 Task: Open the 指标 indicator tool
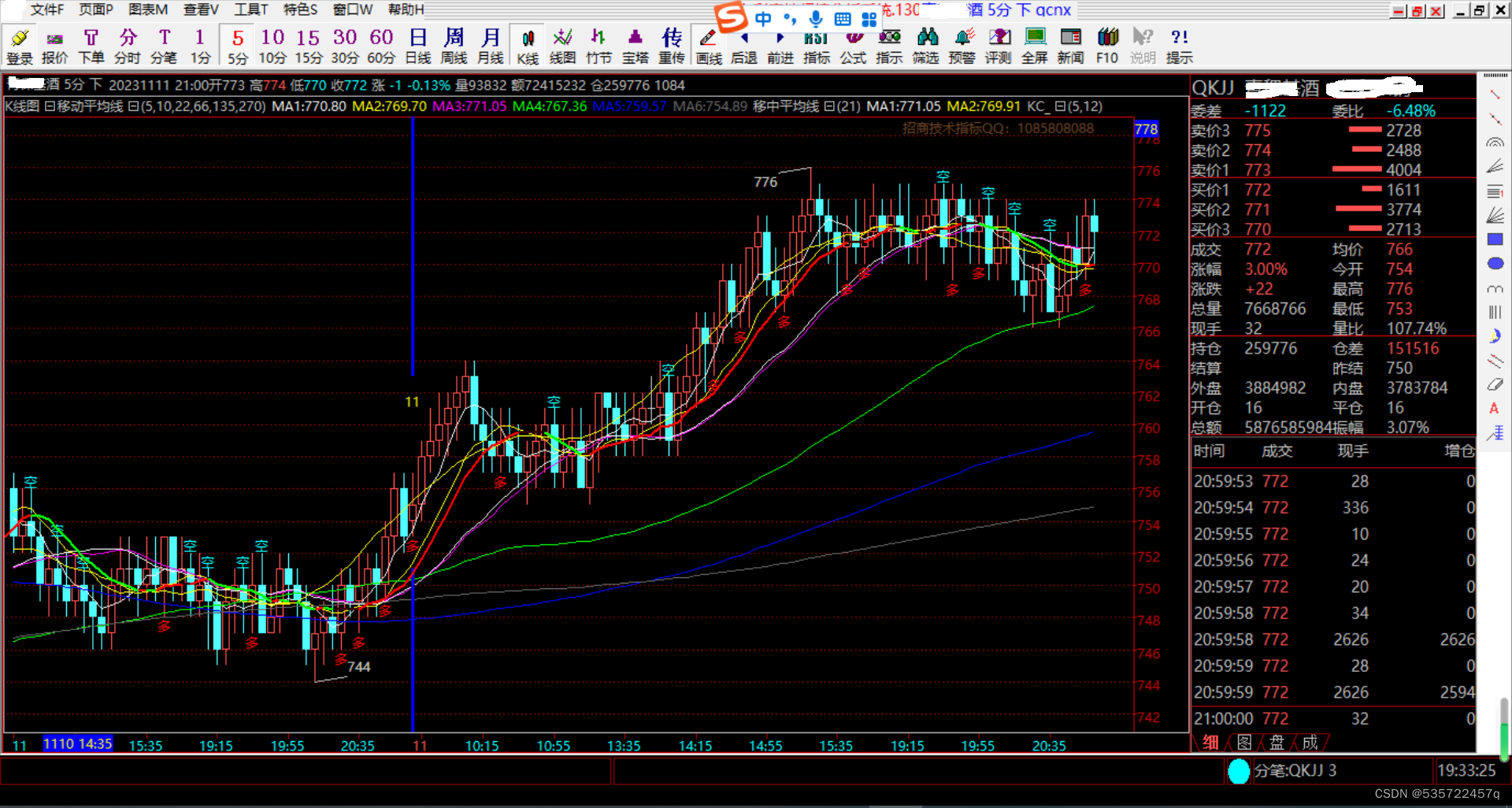tap(817, 46)
